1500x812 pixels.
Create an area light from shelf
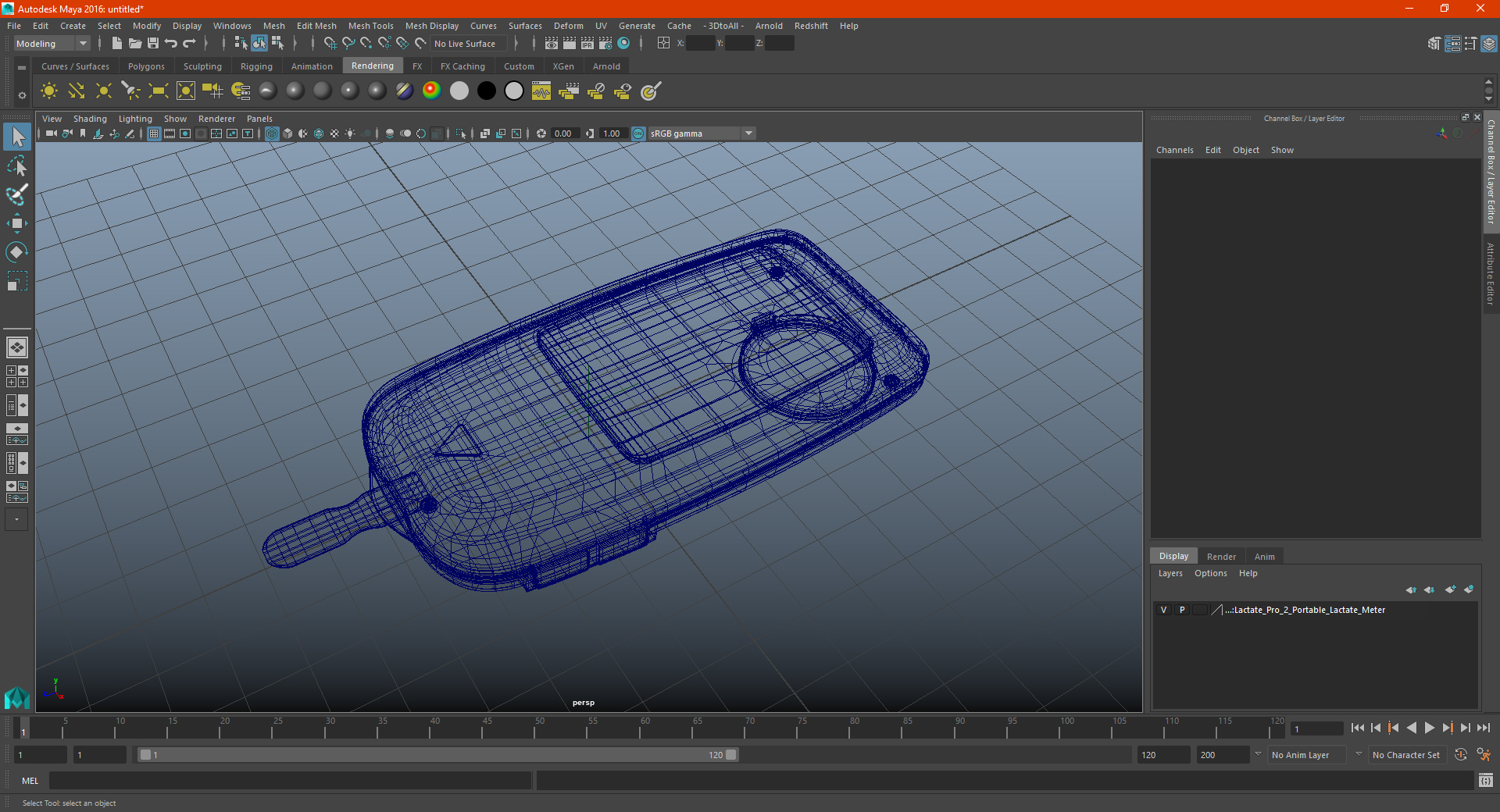tap(159, 91)
